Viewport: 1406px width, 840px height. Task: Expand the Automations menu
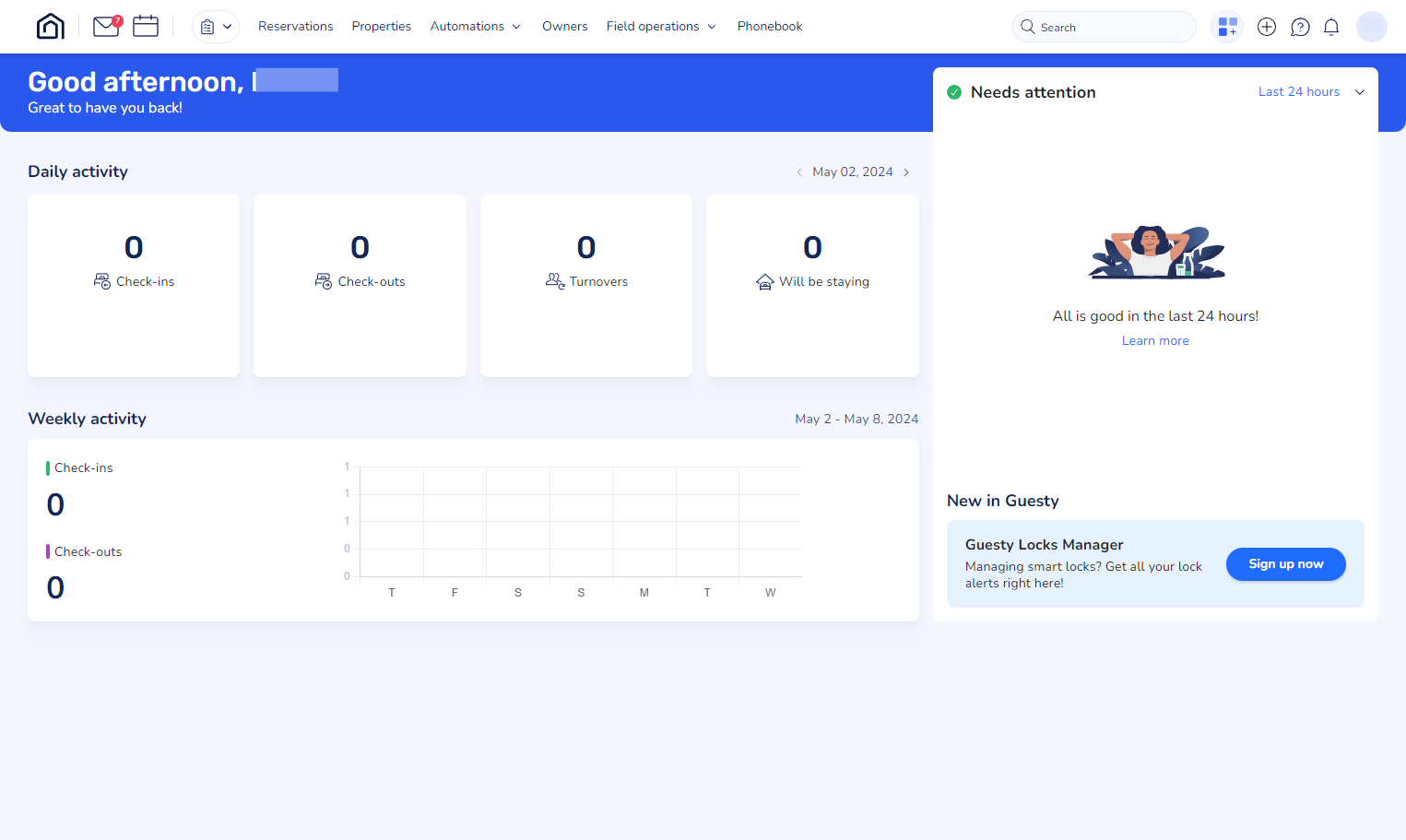476,27
